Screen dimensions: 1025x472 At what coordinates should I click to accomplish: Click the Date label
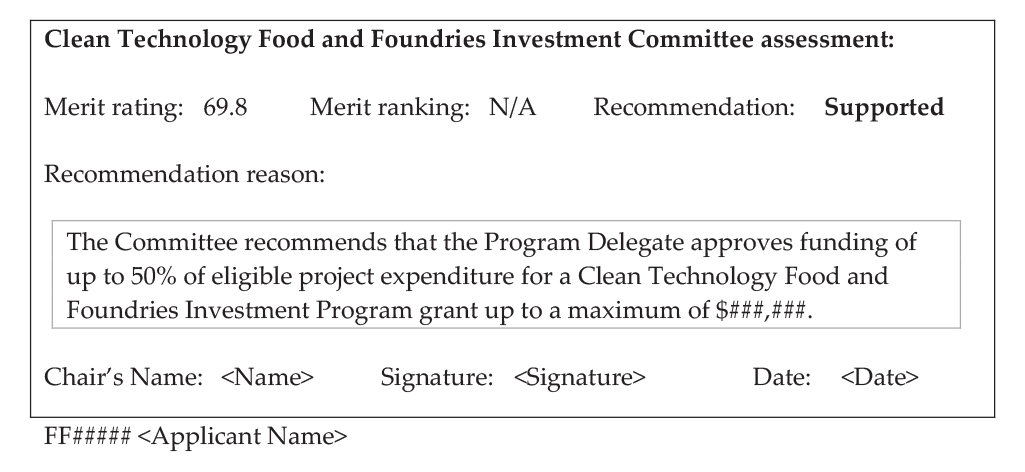tap(781, 377)
